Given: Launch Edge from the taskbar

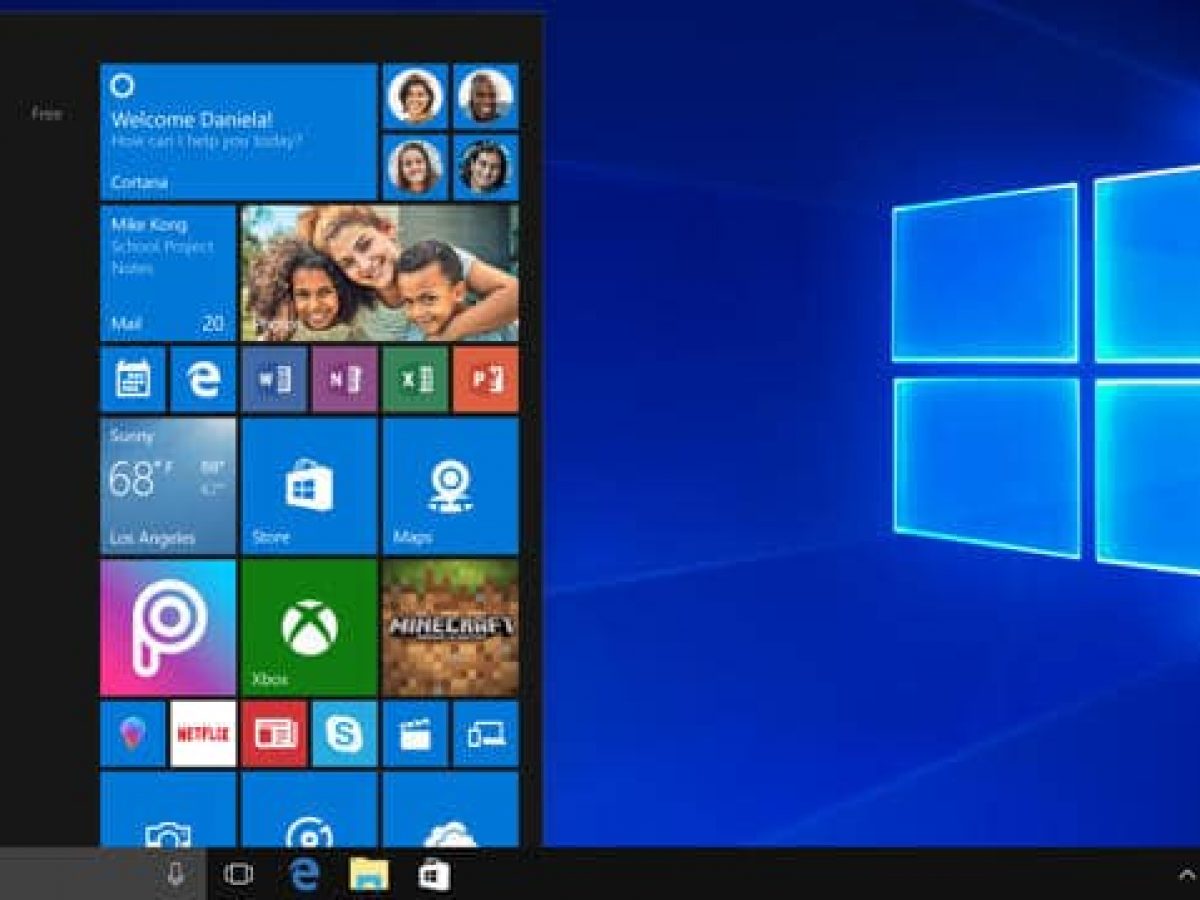Looking at the screenshot, I should click(304, 875).
